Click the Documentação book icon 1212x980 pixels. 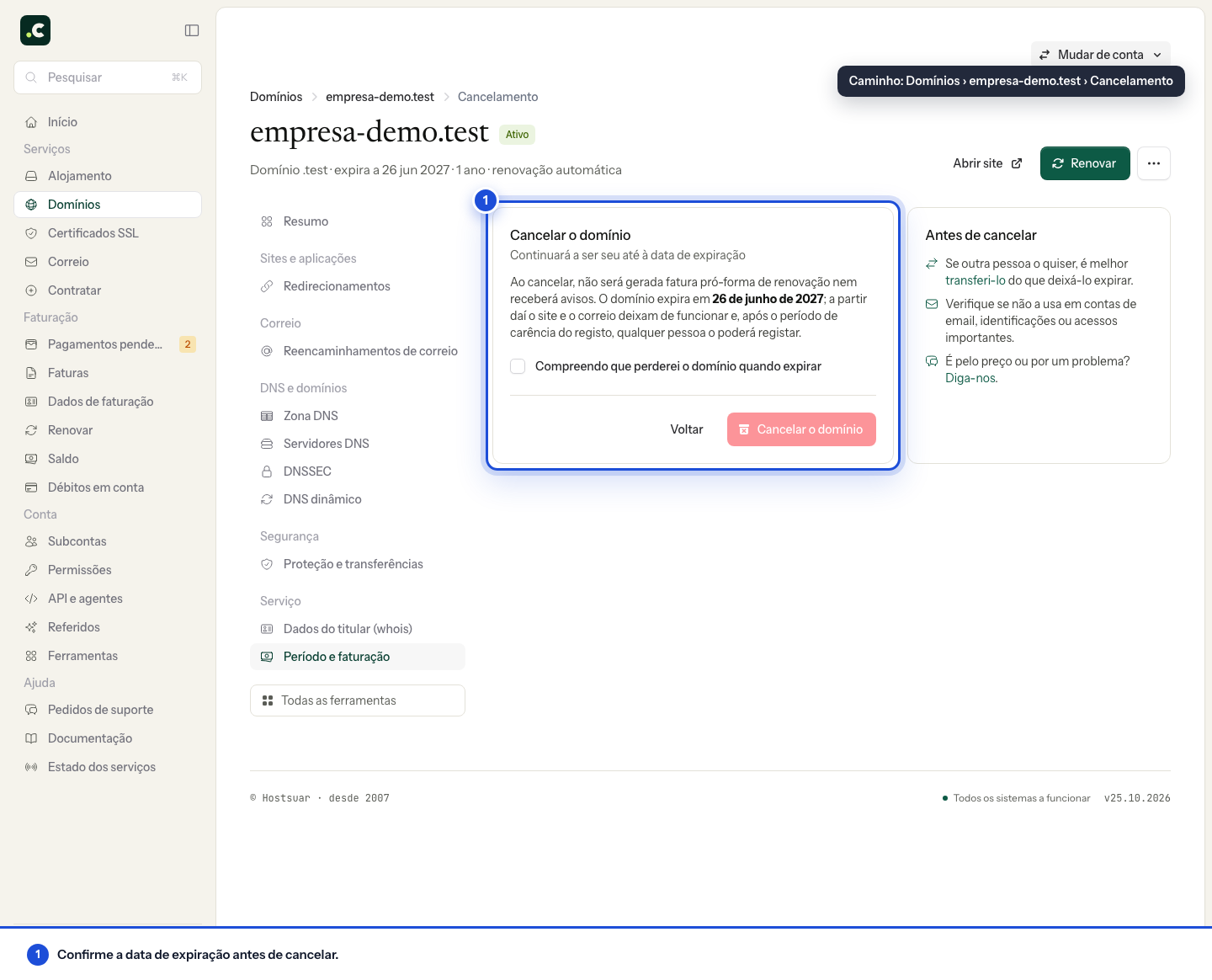[31, 738]
